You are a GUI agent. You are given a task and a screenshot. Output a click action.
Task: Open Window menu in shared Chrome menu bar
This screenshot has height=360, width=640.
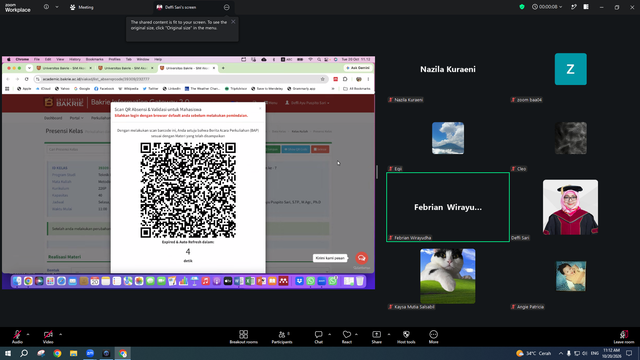coord(143,59)
